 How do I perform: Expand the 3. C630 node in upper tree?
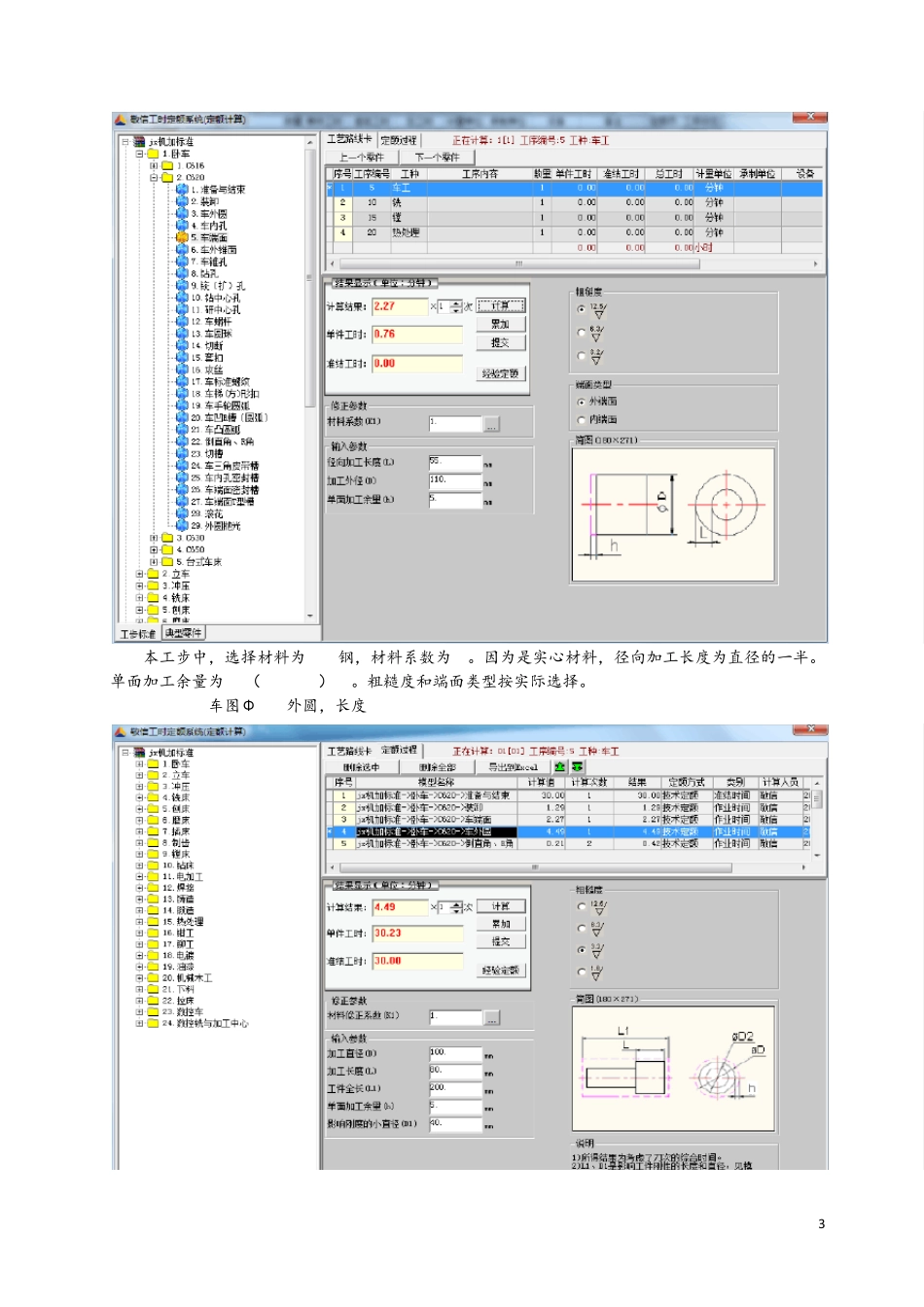[x=154, y=538]
